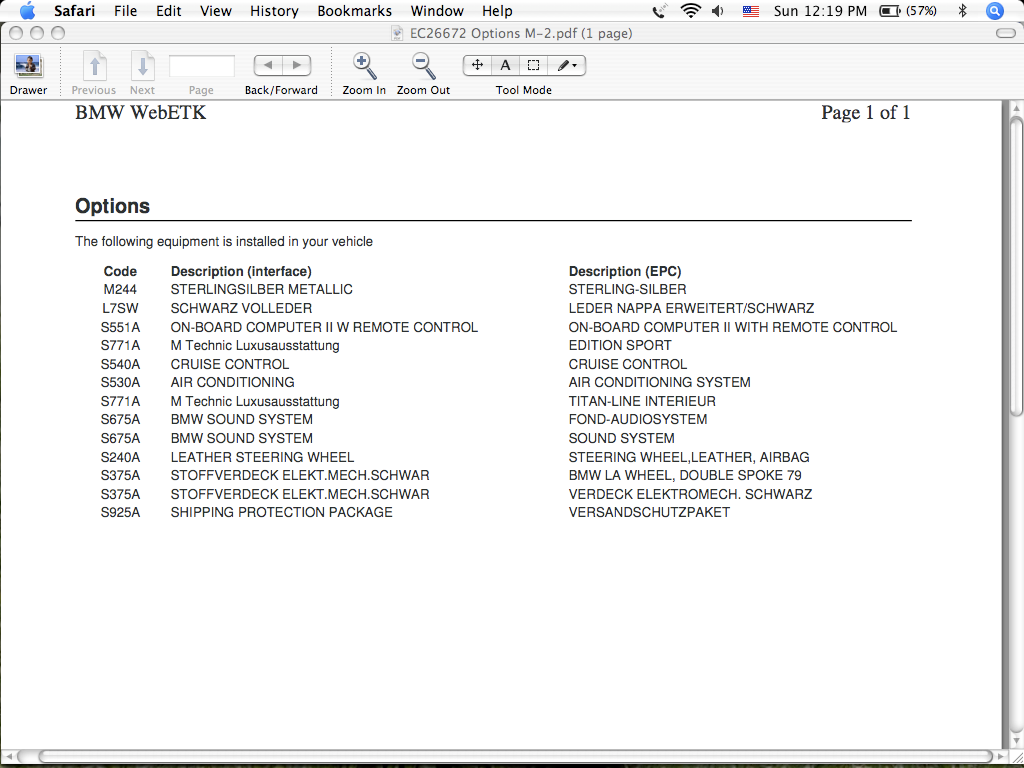Image resolution: width=1024 pixels, height=768 pixels.
Task: Click EDITION SPORT text
Action: coord(620,345)
